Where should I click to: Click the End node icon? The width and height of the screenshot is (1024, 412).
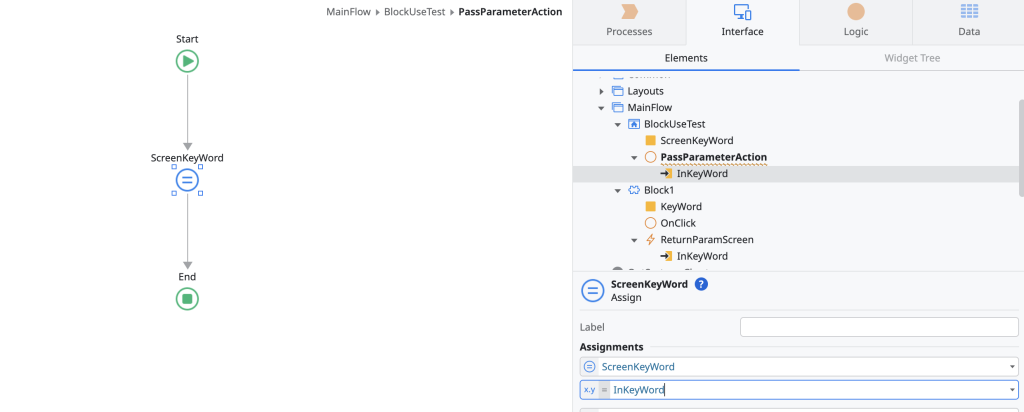(x=187, y=298)
